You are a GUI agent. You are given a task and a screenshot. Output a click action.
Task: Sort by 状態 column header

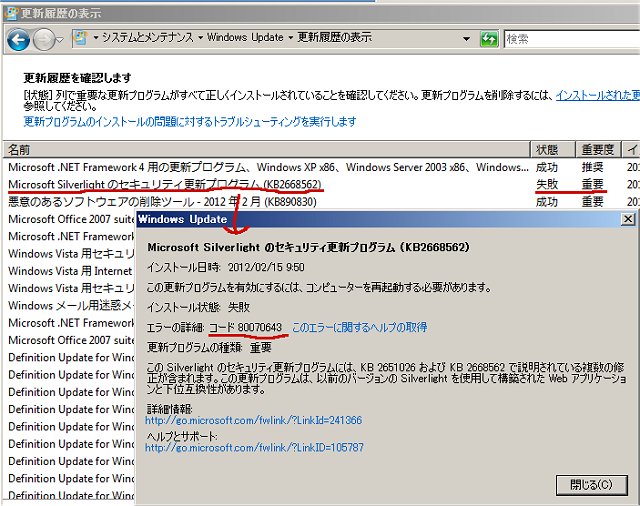(x=553, y=150)
